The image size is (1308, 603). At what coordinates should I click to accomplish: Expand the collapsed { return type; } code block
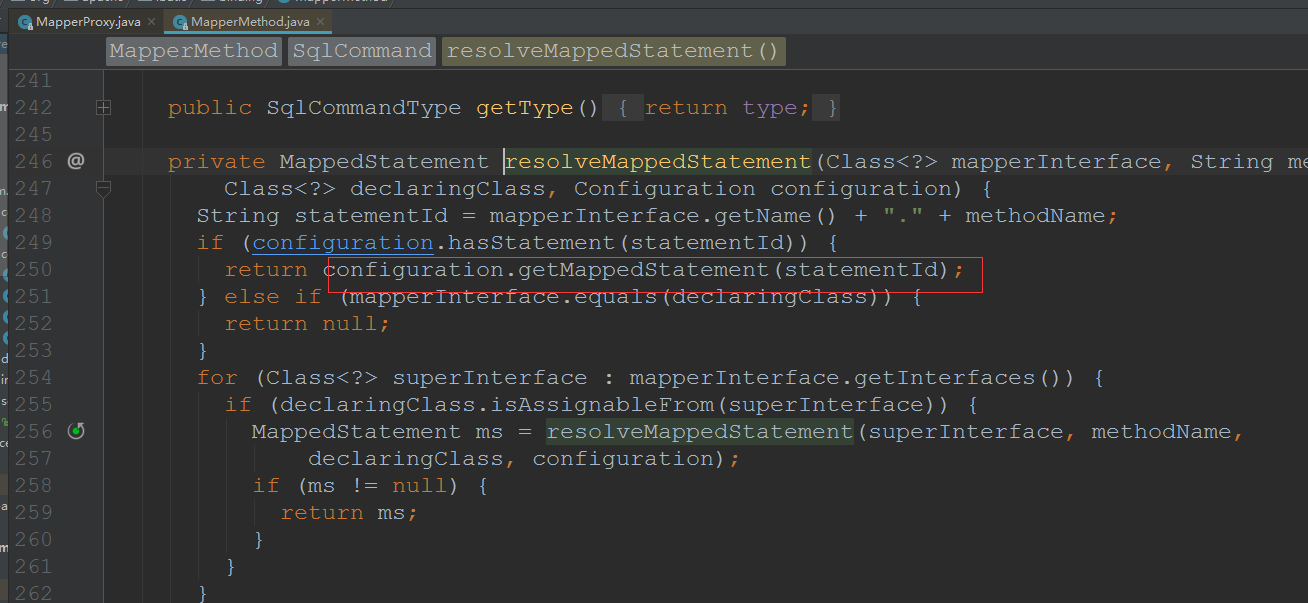click(x=728, y=107)
